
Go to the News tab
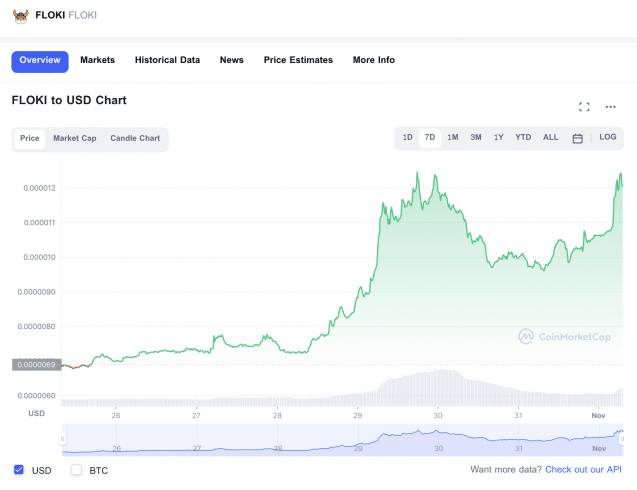click(232, 60)
